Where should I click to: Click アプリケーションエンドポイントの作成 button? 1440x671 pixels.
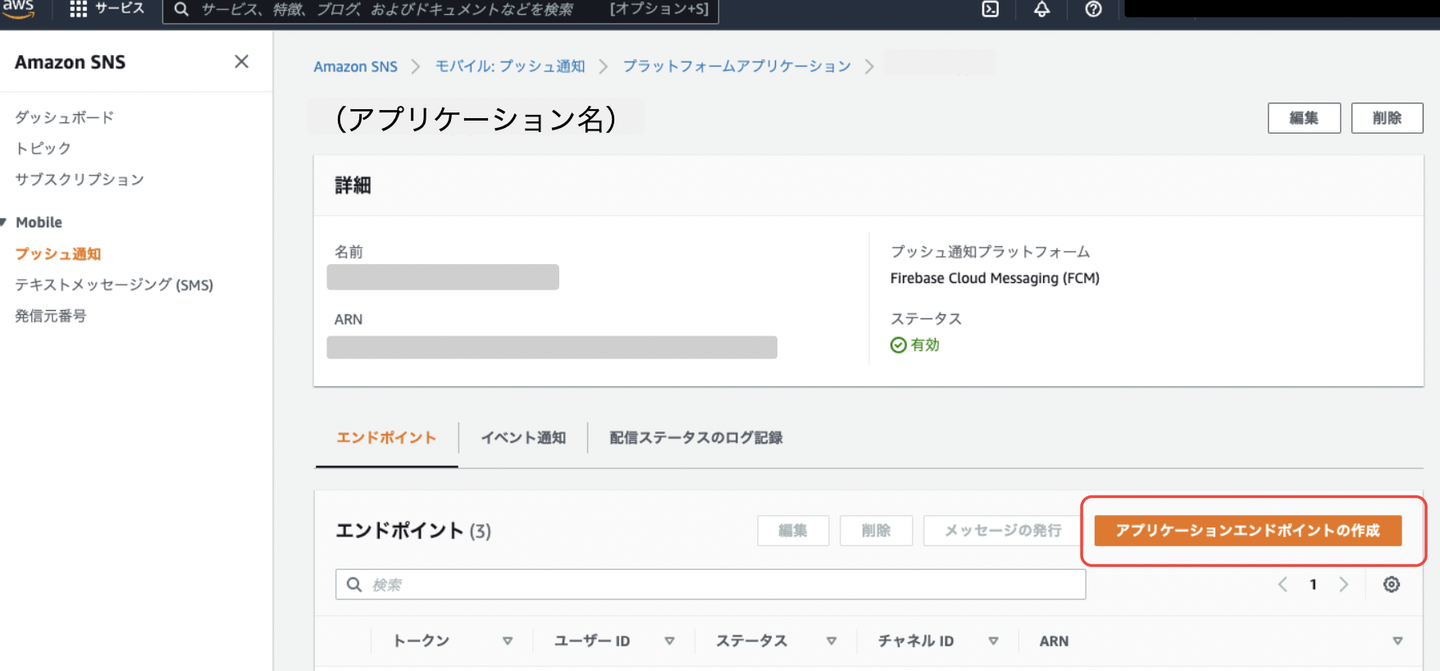[1247, 531]
